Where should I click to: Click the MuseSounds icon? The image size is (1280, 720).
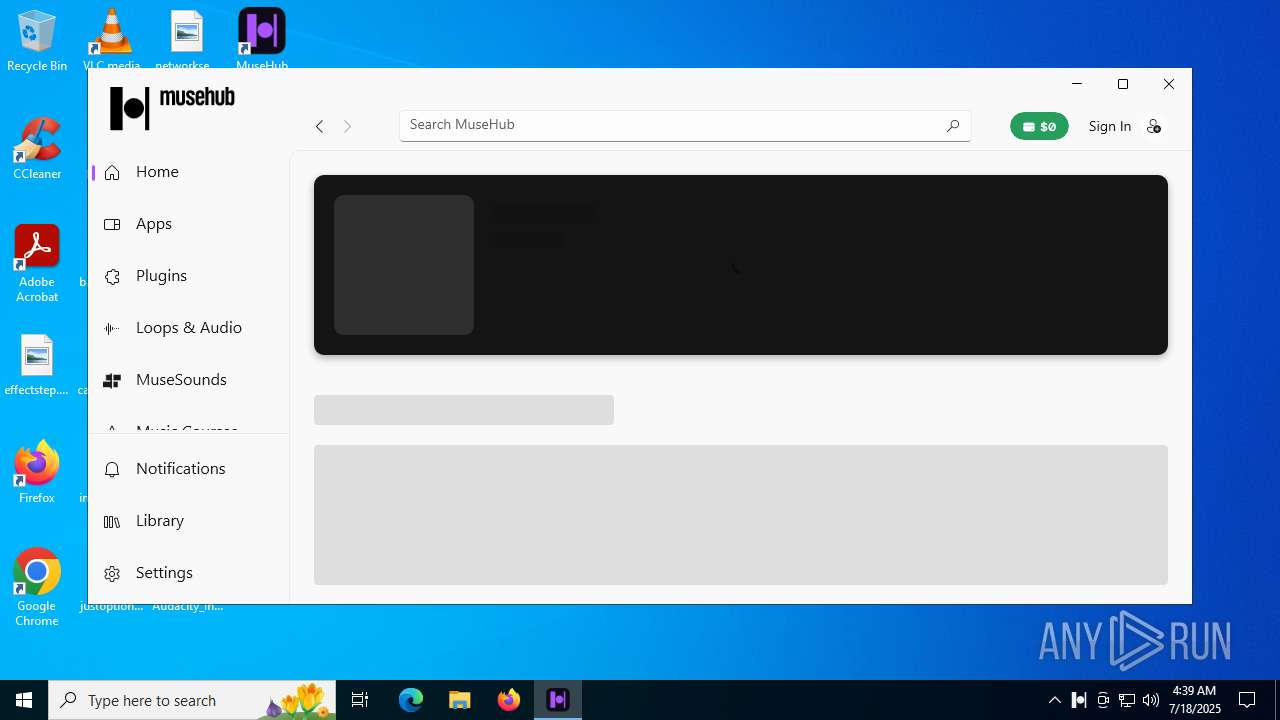click(112, 380)
